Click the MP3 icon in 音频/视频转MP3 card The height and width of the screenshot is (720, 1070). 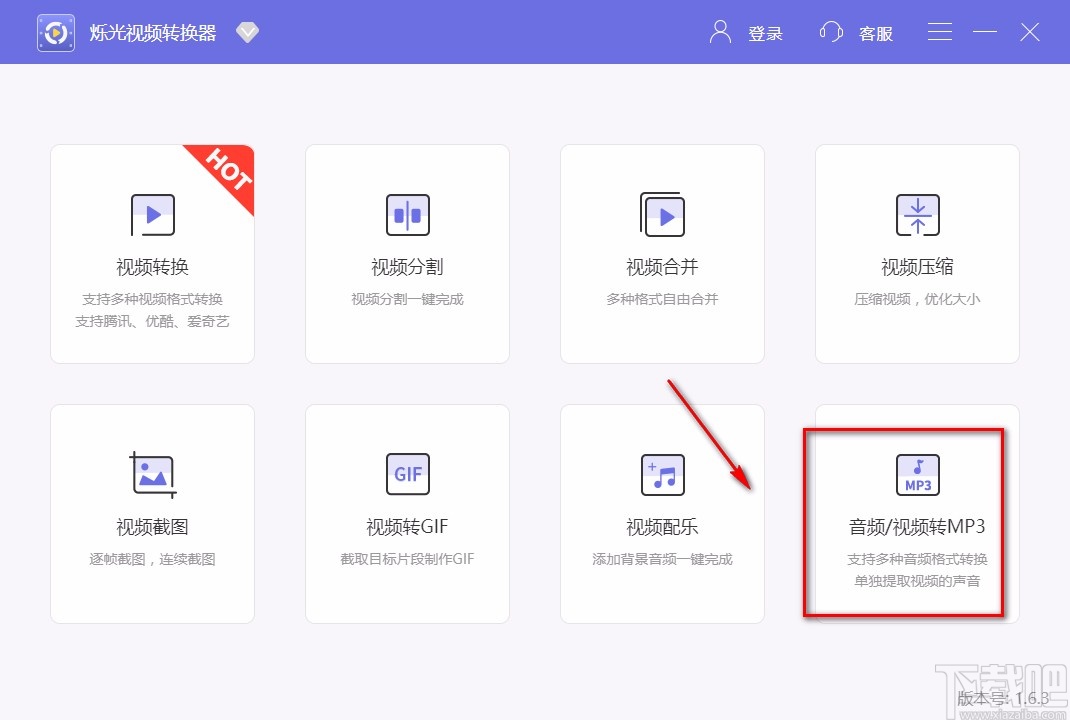click(917, 474)
